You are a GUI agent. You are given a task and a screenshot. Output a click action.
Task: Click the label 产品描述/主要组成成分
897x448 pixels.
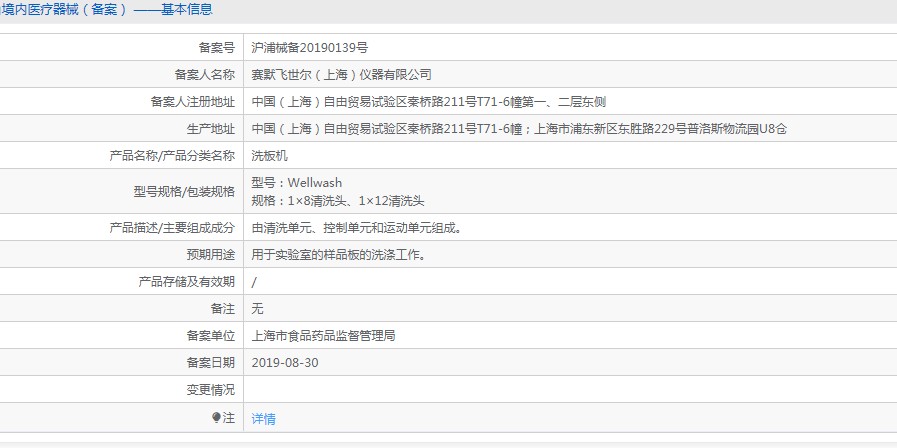pyautogui.click(x=172, y=228)
